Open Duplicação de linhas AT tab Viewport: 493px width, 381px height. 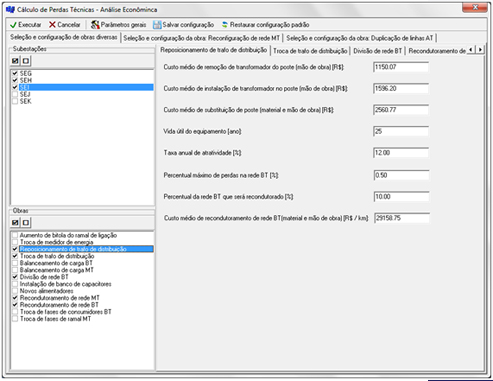360,38
